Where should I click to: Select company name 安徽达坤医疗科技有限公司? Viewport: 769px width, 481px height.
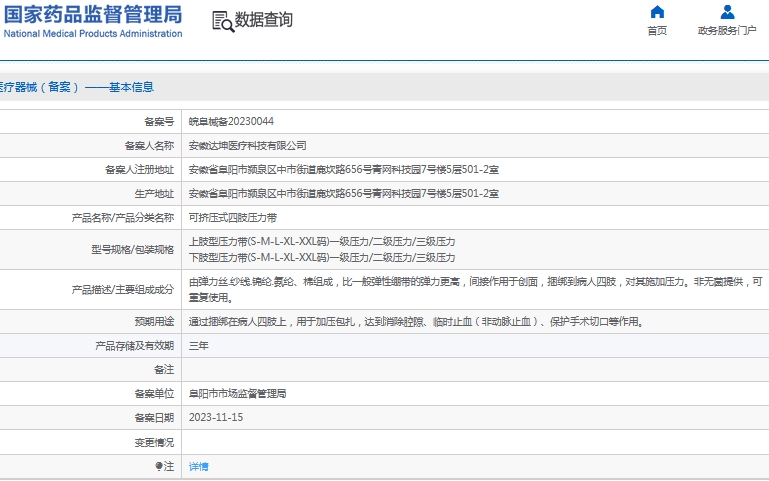click(248, 146)
